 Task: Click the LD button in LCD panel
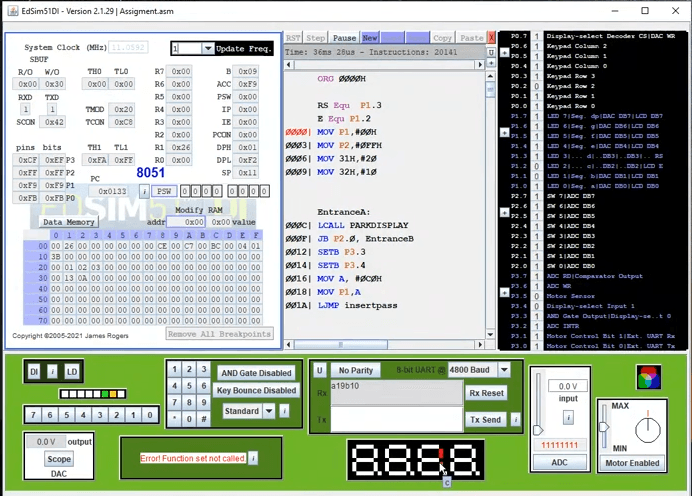pyautogui.click(x=72, y=372)
